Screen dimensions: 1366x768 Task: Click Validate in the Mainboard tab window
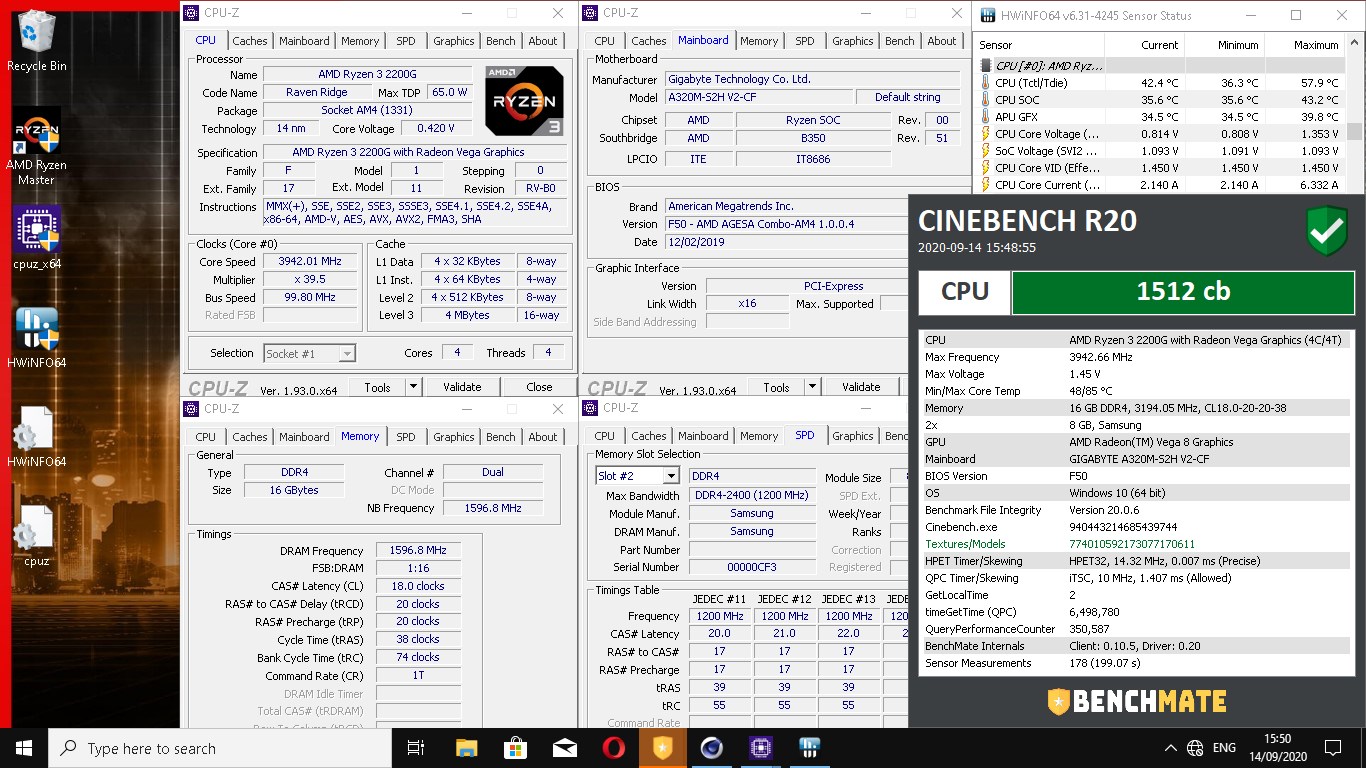[861, 387]
